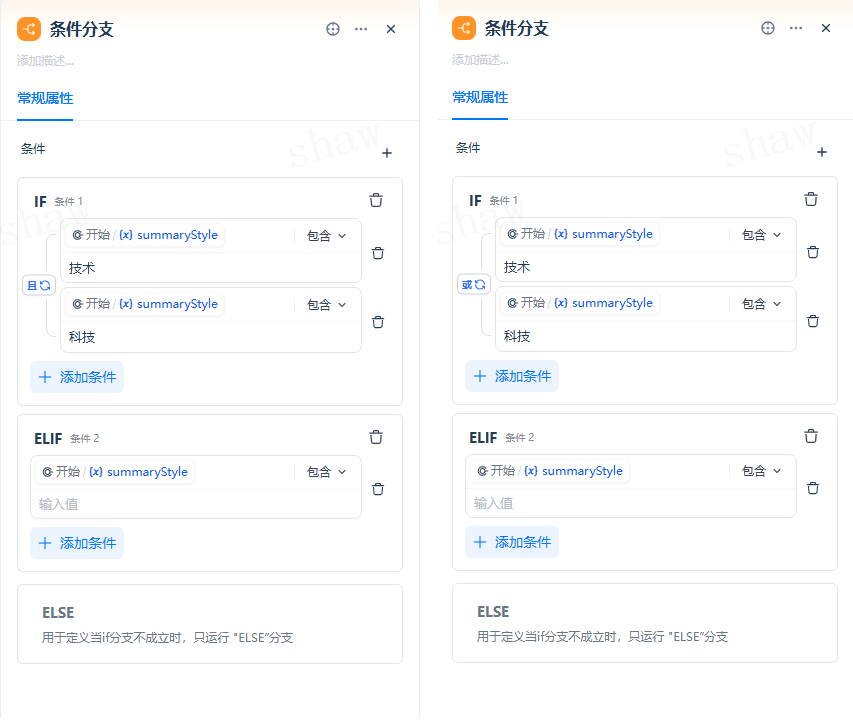Delete ELIF 条件 2 using its trash icon

pyautogui.click(x=376, y=437)
